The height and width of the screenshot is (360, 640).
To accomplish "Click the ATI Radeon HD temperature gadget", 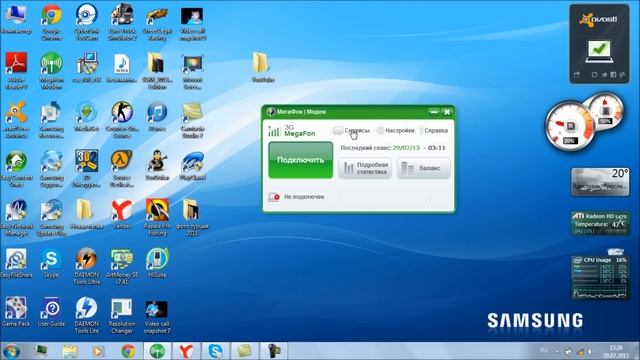I will click(600, 223).
